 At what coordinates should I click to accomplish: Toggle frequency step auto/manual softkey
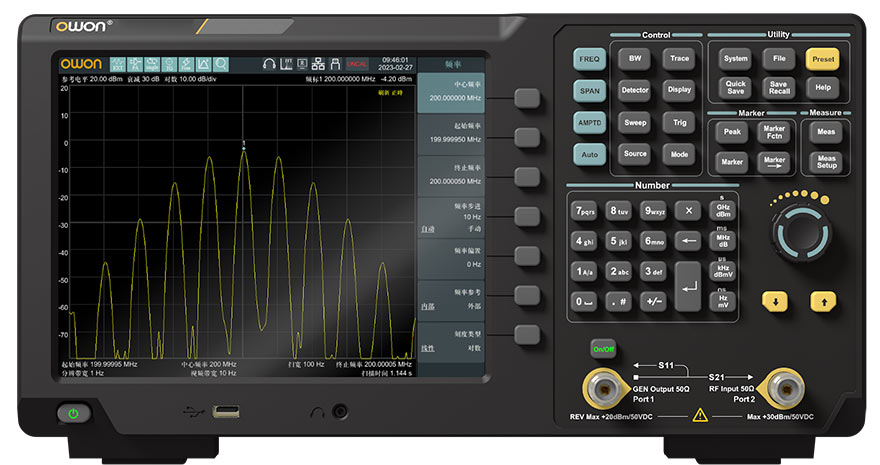(x=527, y=216)
